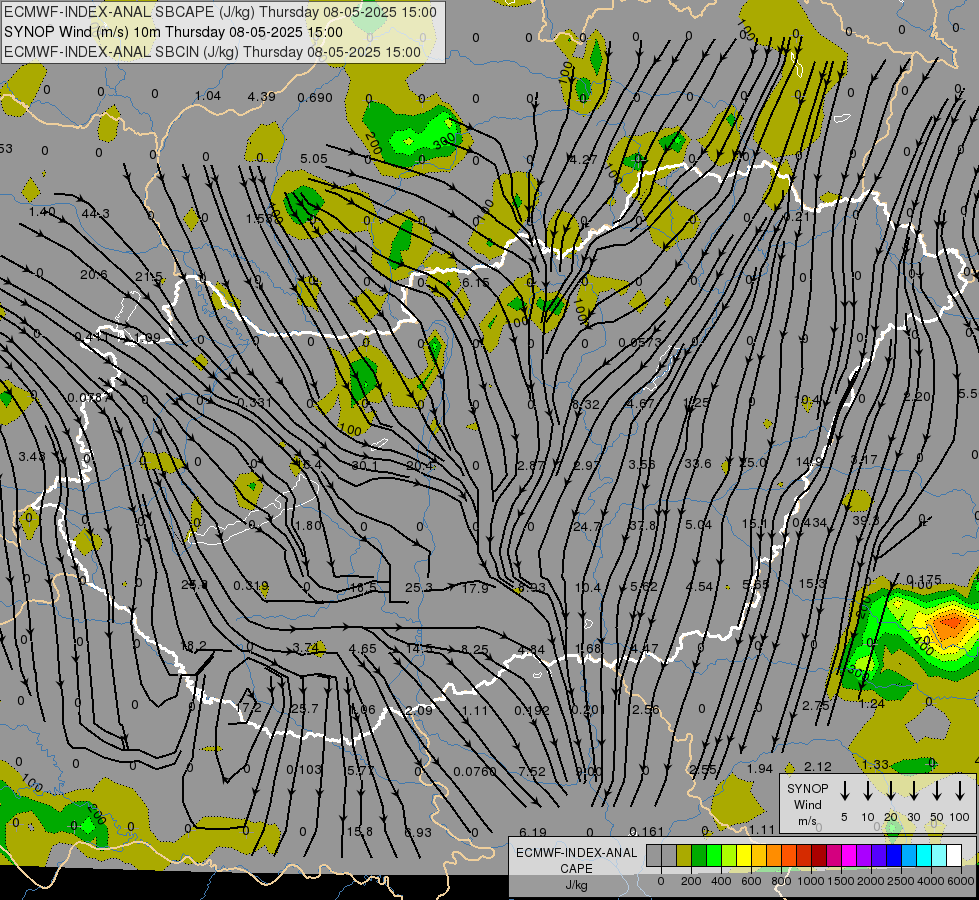Screen dimensions: 979x900
Task: Click the 2.20 value on the map
Action: 917,396
